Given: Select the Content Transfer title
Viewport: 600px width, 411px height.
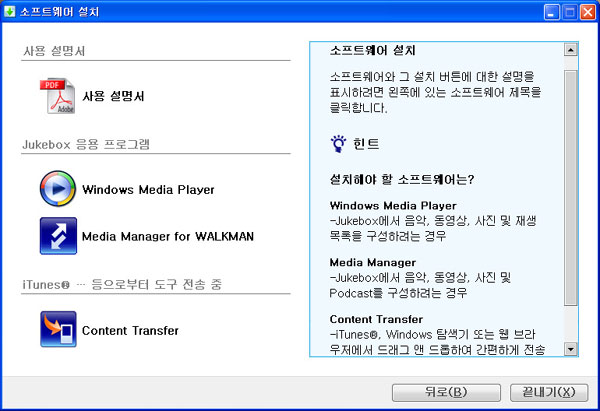Looking at the screenshot, I should pos(130,331).
